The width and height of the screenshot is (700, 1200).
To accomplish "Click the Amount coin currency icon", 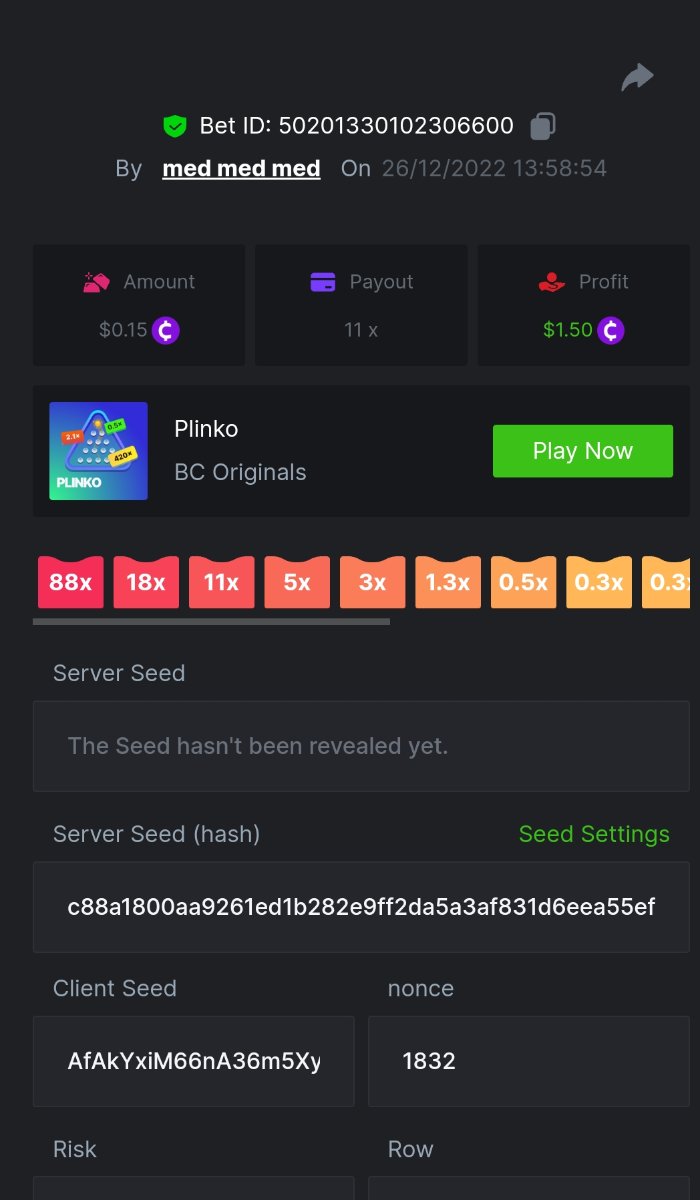I will pos(166,330).
